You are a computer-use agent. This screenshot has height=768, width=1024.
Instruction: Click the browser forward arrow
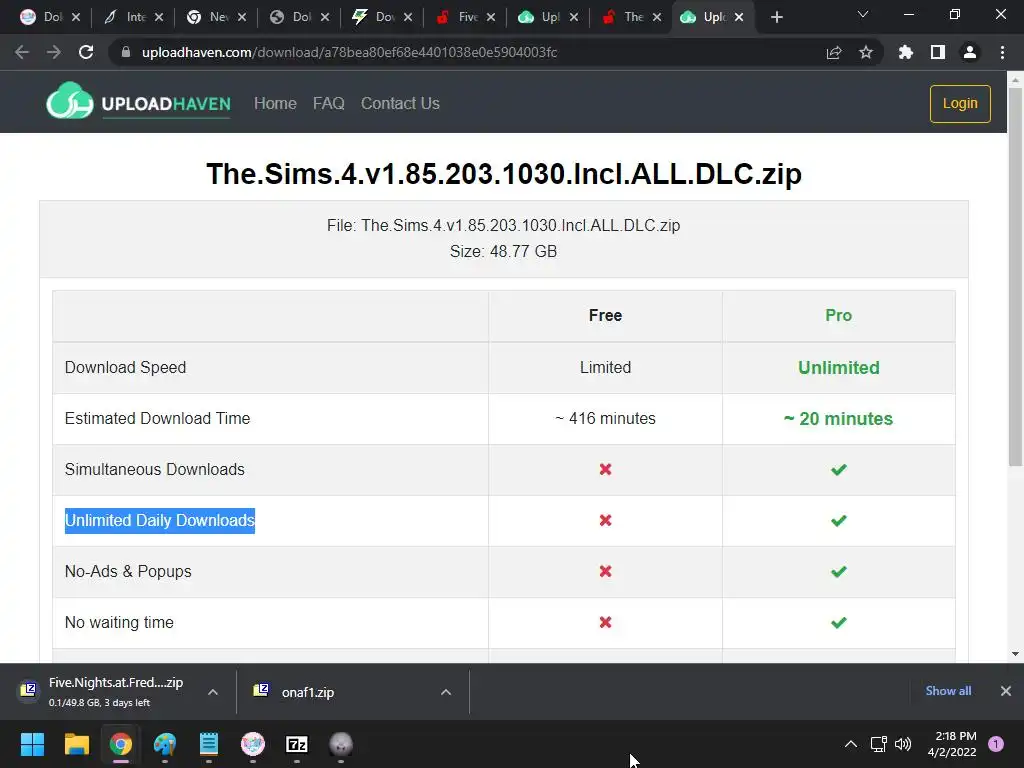pos(54,52)
